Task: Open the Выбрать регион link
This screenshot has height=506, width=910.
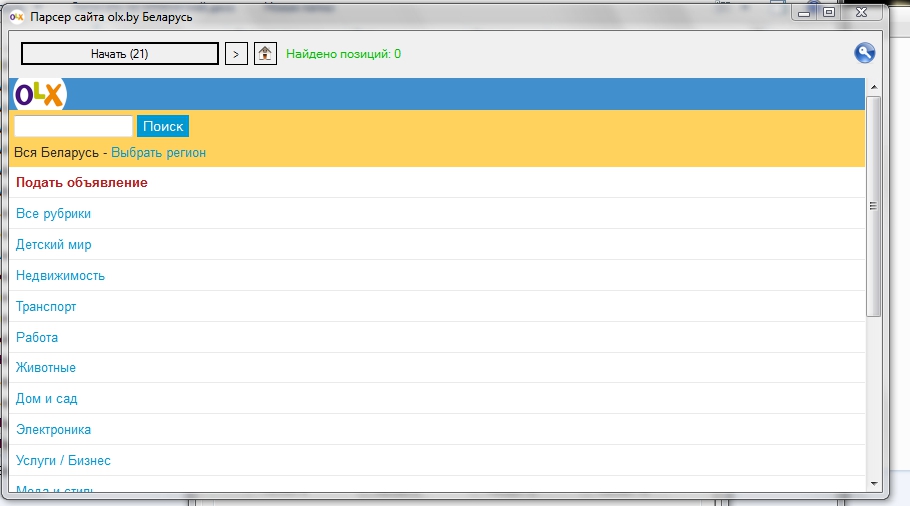Action: [158, 153]
